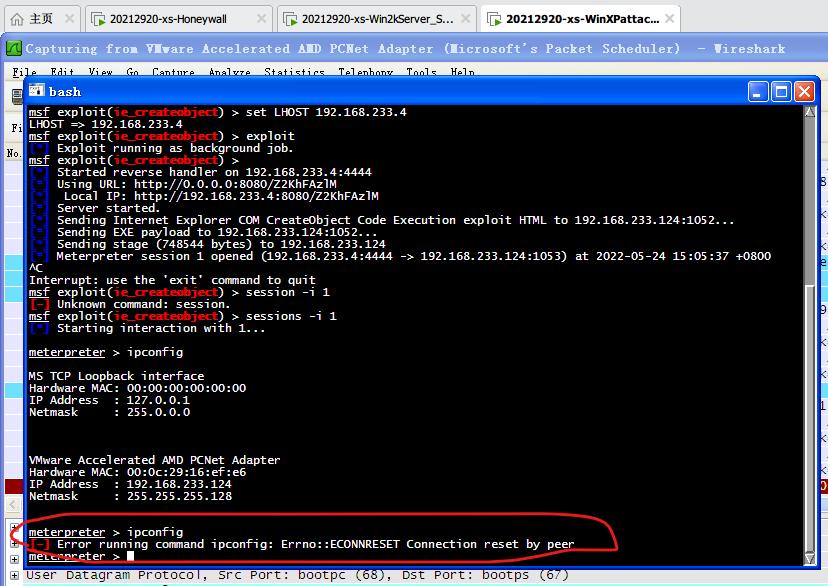Click the 'User Datagram Protocol, Src Port' row
This screenshot has height=586, width=828.
click(297, 575)
